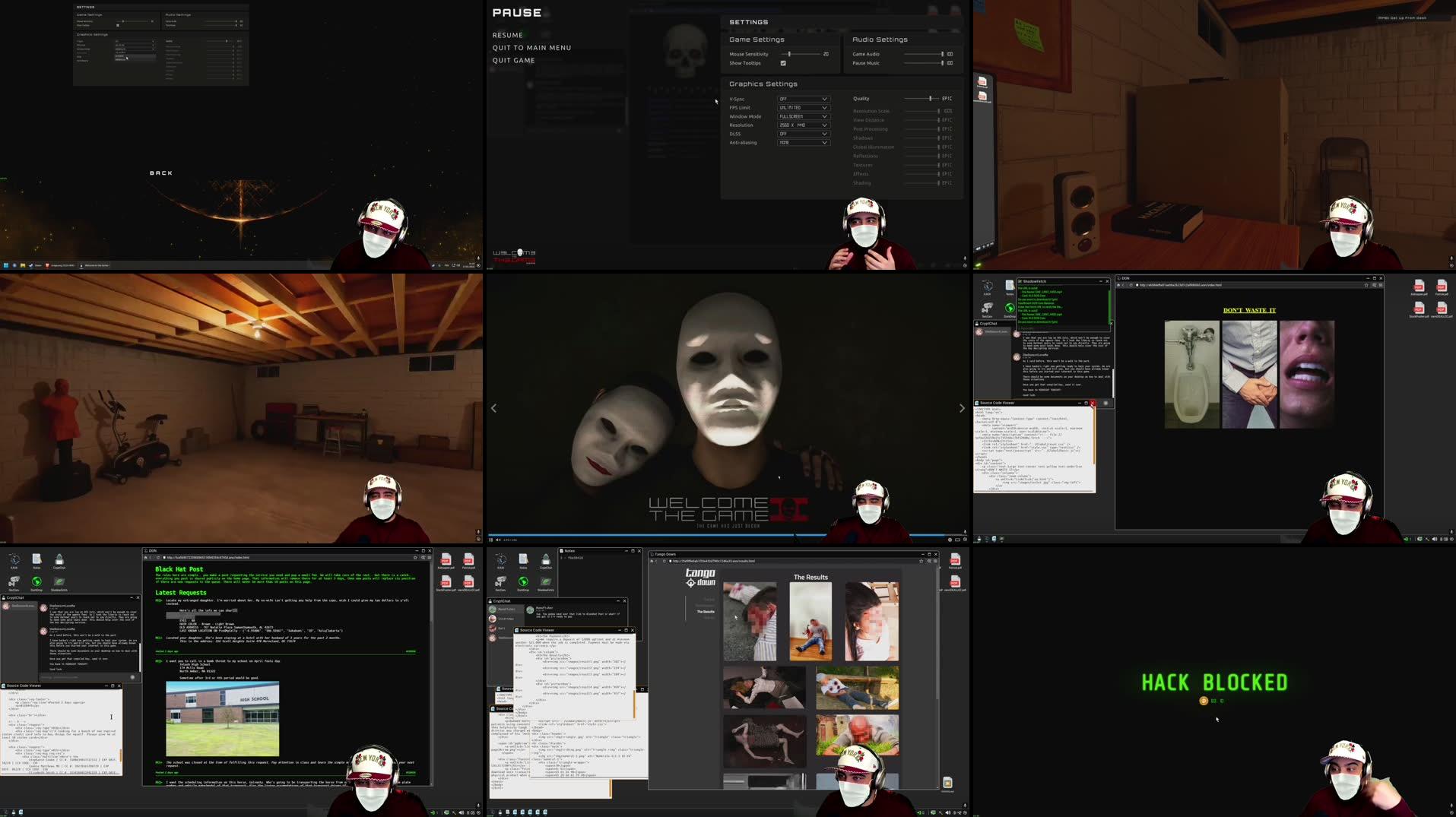
Task: Adjust the Mouse Sensitivity slider
Action: (789, 54)
